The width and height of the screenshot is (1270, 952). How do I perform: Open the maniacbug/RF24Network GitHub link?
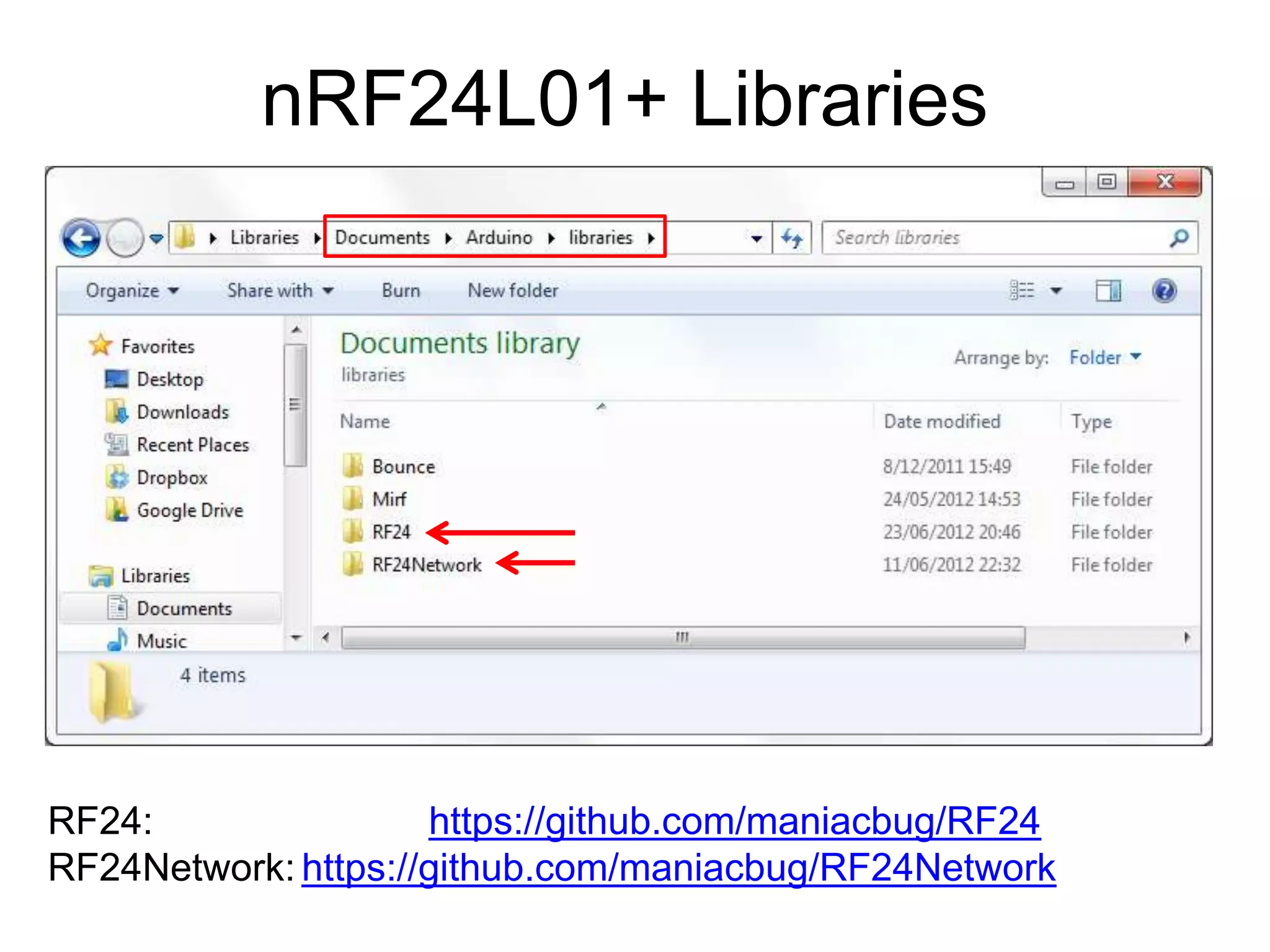(x=678, y=868)
